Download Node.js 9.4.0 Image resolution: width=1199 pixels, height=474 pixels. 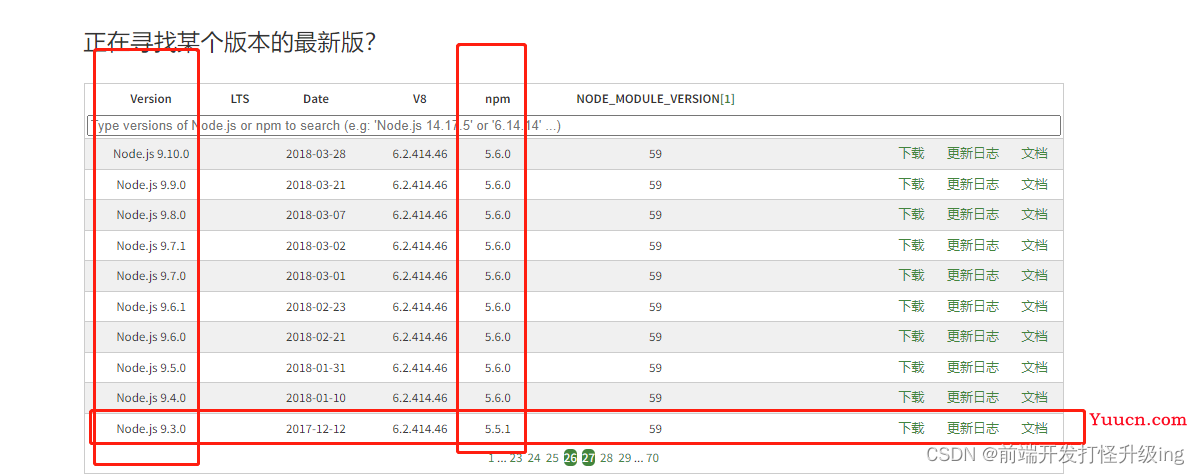point(911,398)
